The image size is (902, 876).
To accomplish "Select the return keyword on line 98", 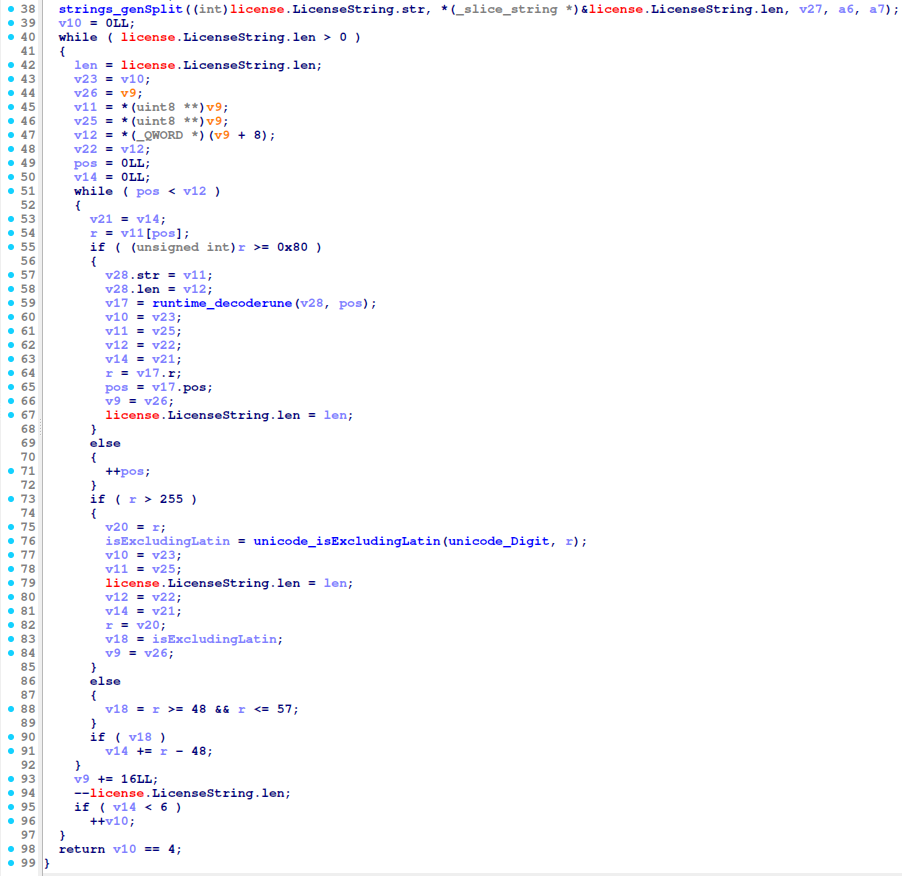I will (x=82, y=849).
